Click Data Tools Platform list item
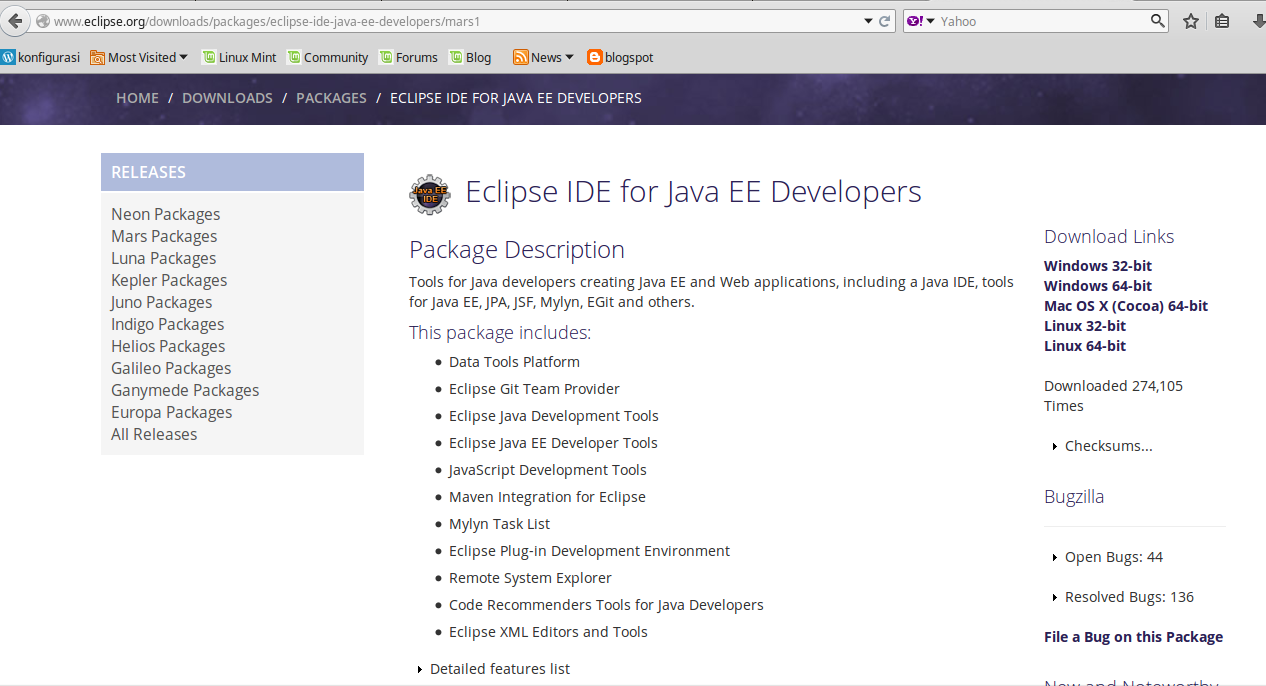Viewport: 1266px width, 686px height. (514, 362)
